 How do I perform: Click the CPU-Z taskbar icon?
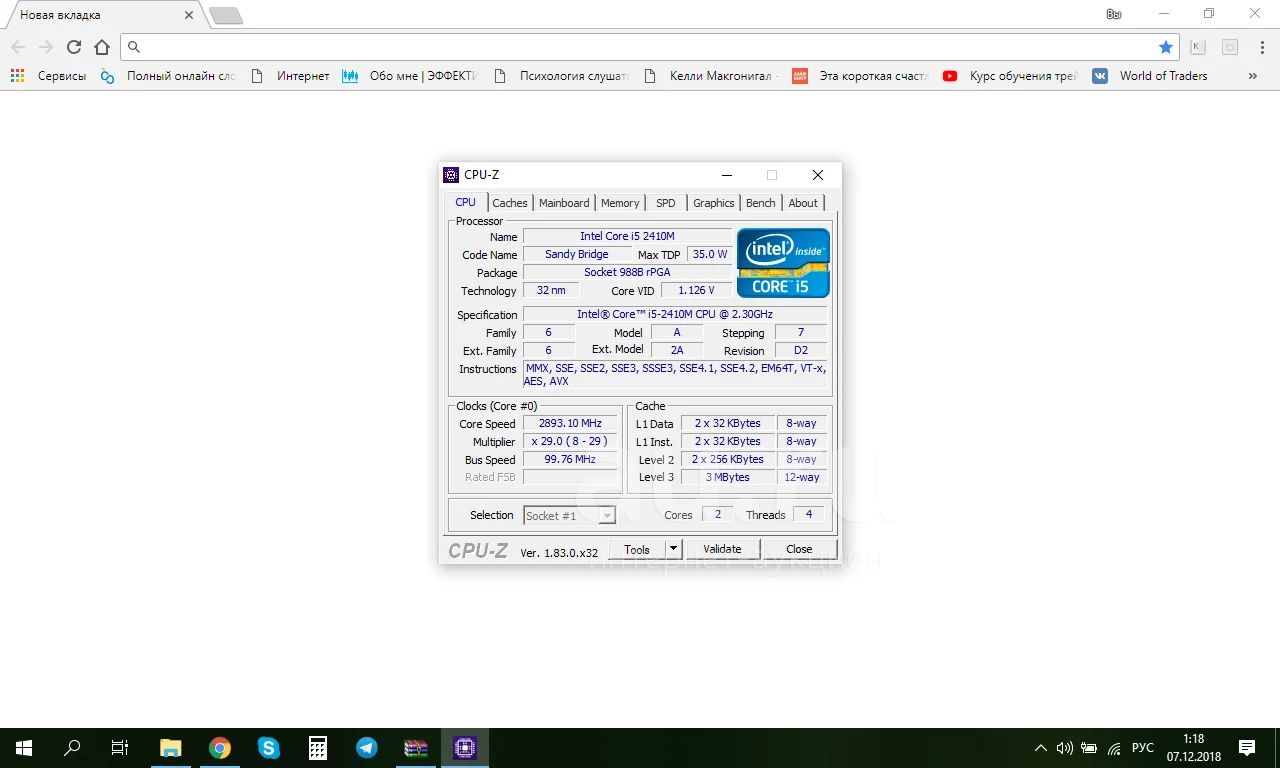[465, 748]
